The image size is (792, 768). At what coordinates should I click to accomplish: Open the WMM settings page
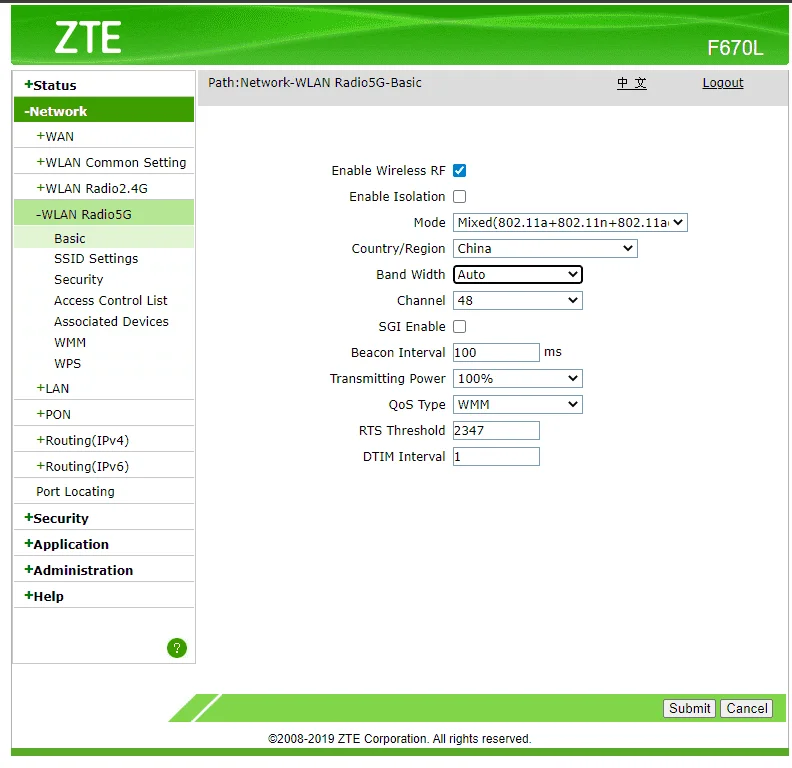(70, 343)
